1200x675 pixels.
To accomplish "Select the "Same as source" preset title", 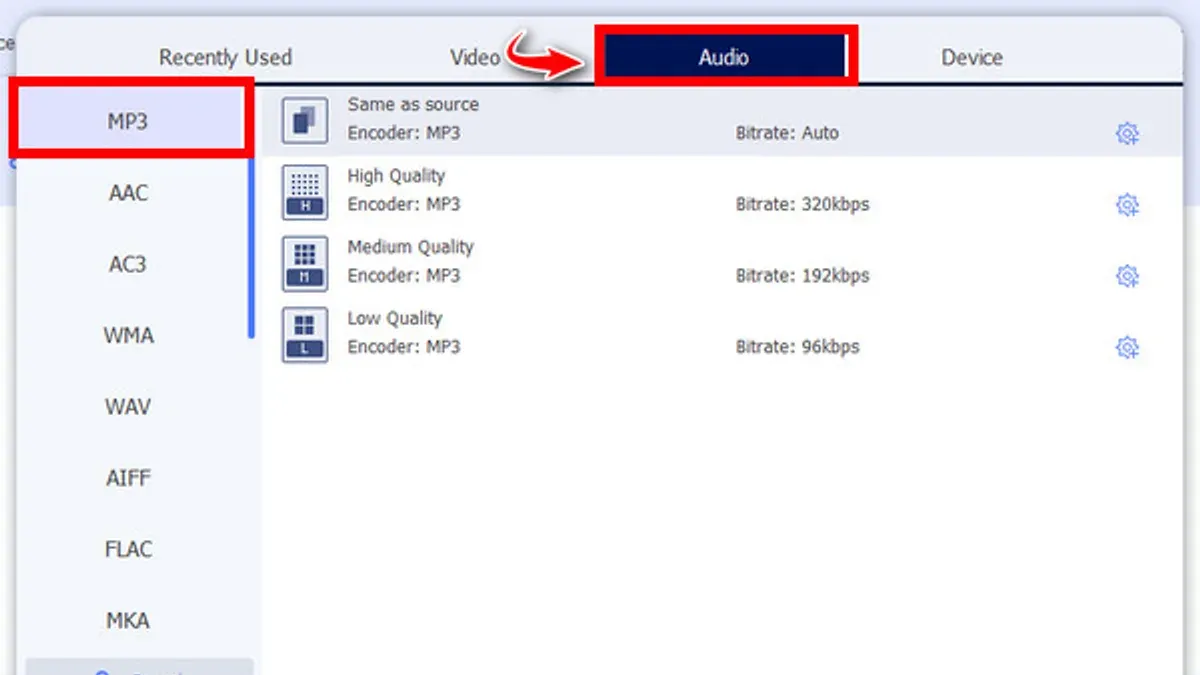I will (x=413, y=104).
